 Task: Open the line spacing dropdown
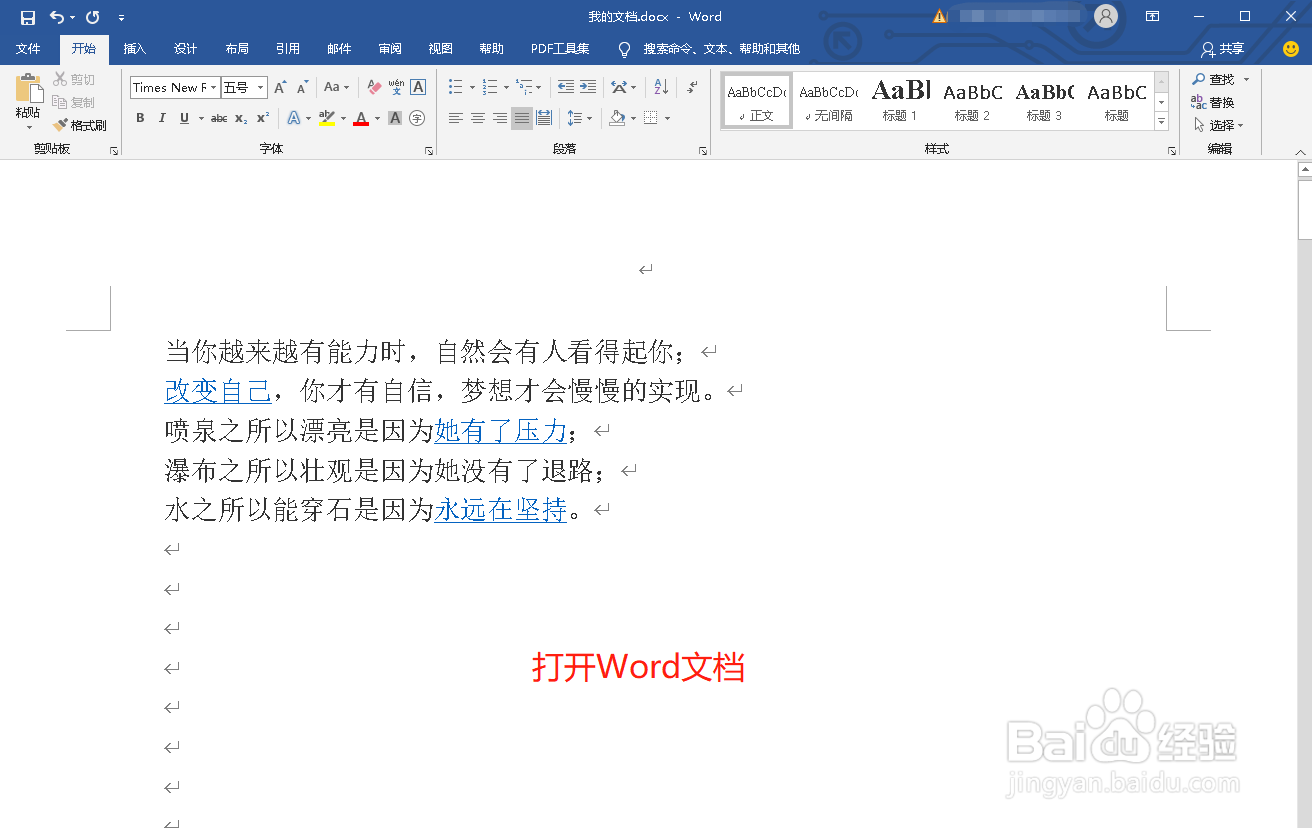[x=579, y=118]
